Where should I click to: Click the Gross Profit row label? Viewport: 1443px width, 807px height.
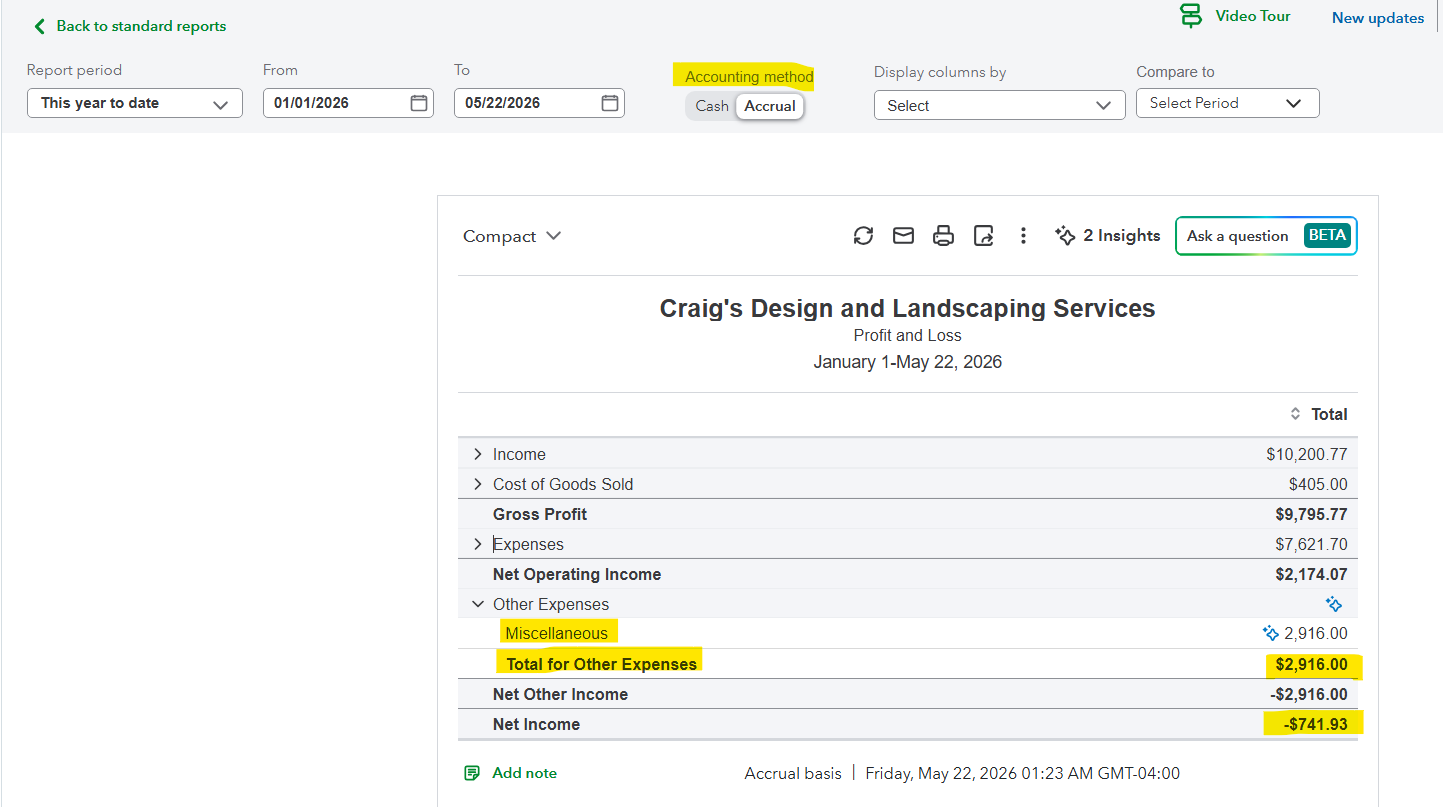click(x=540, y=514)
